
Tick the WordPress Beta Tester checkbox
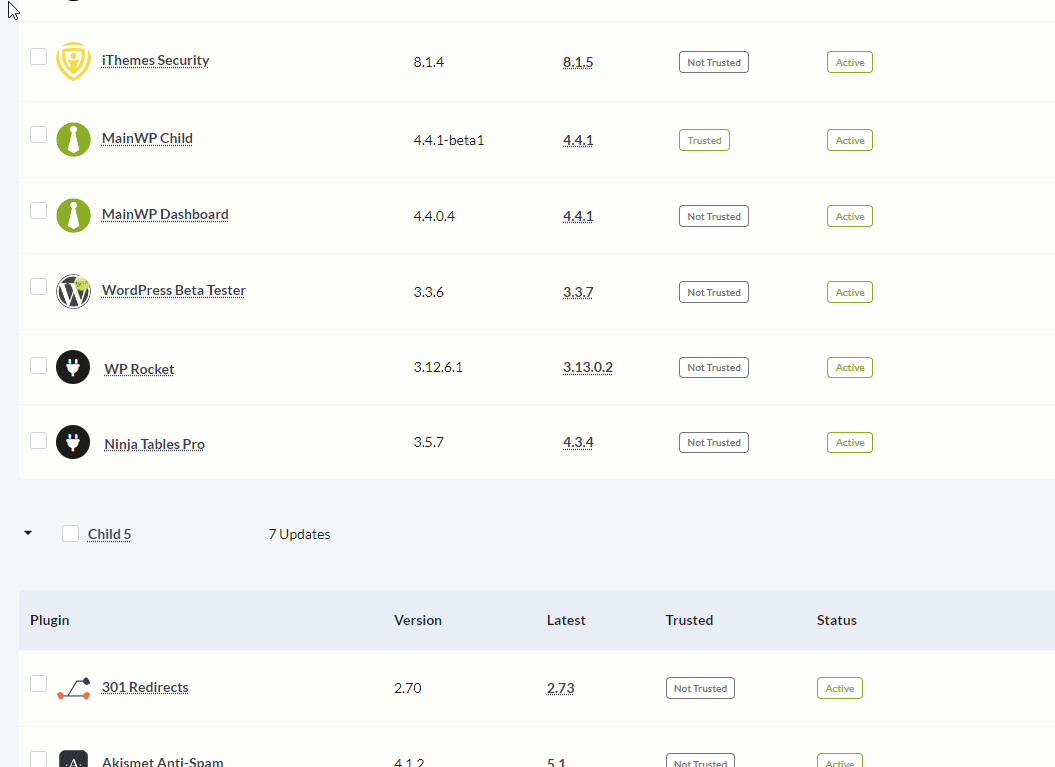pyautogui.click(x=38, y=287)
